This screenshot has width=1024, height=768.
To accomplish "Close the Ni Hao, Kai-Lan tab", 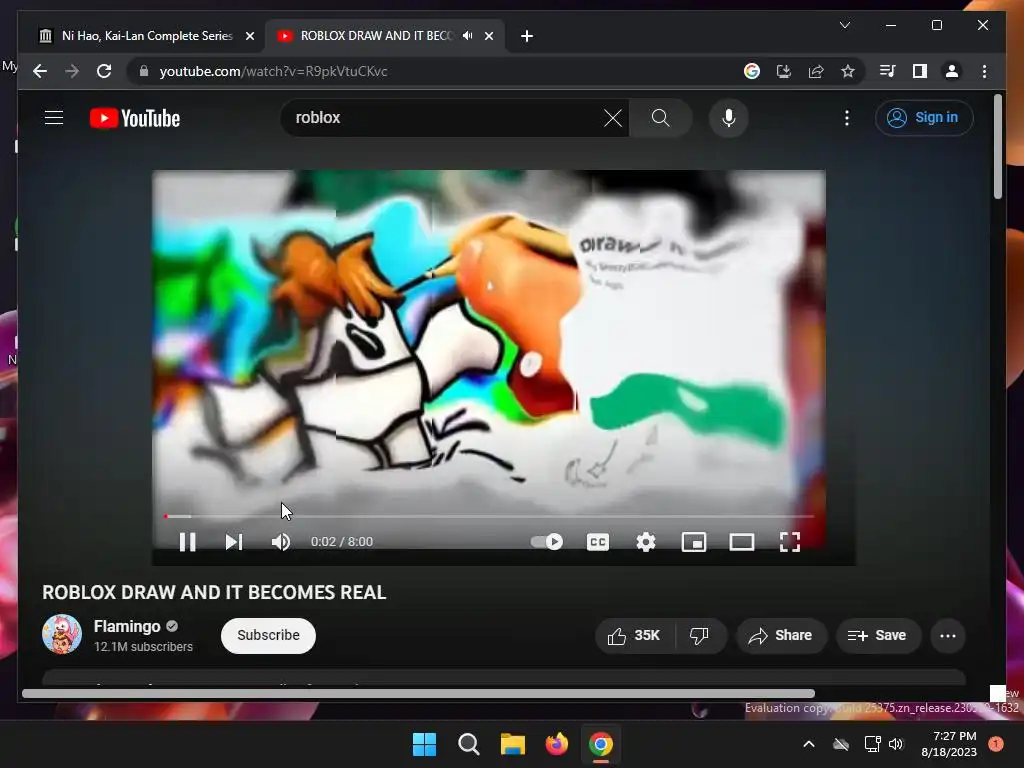I will (249, 36).
